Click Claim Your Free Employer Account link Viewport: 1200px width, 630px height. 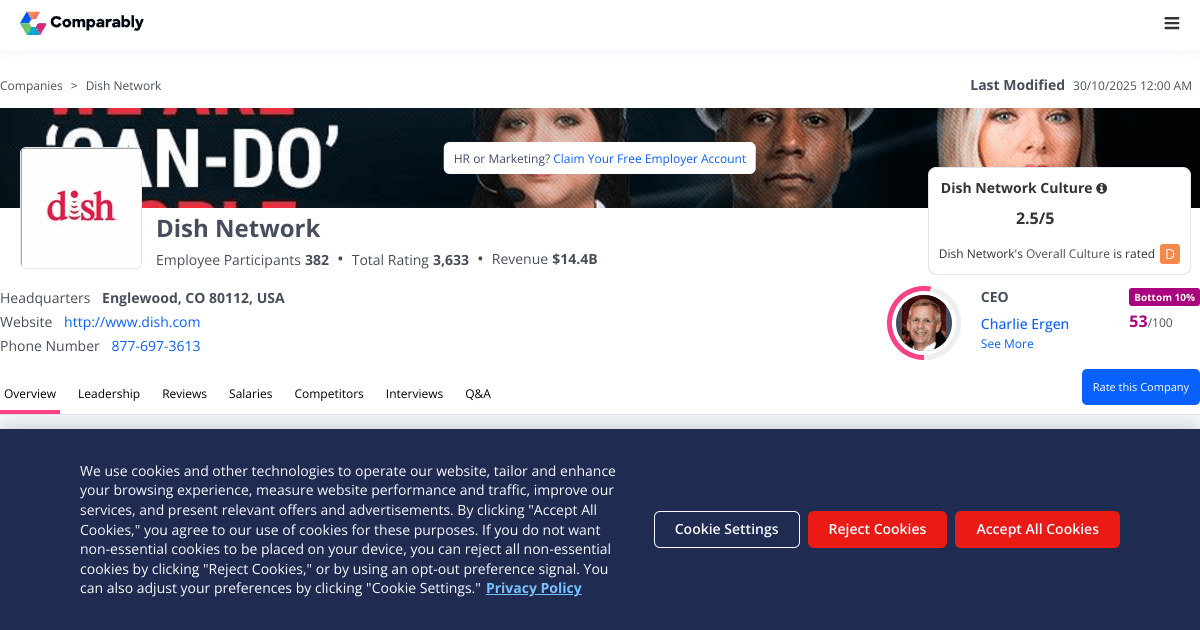coord(650,158)
